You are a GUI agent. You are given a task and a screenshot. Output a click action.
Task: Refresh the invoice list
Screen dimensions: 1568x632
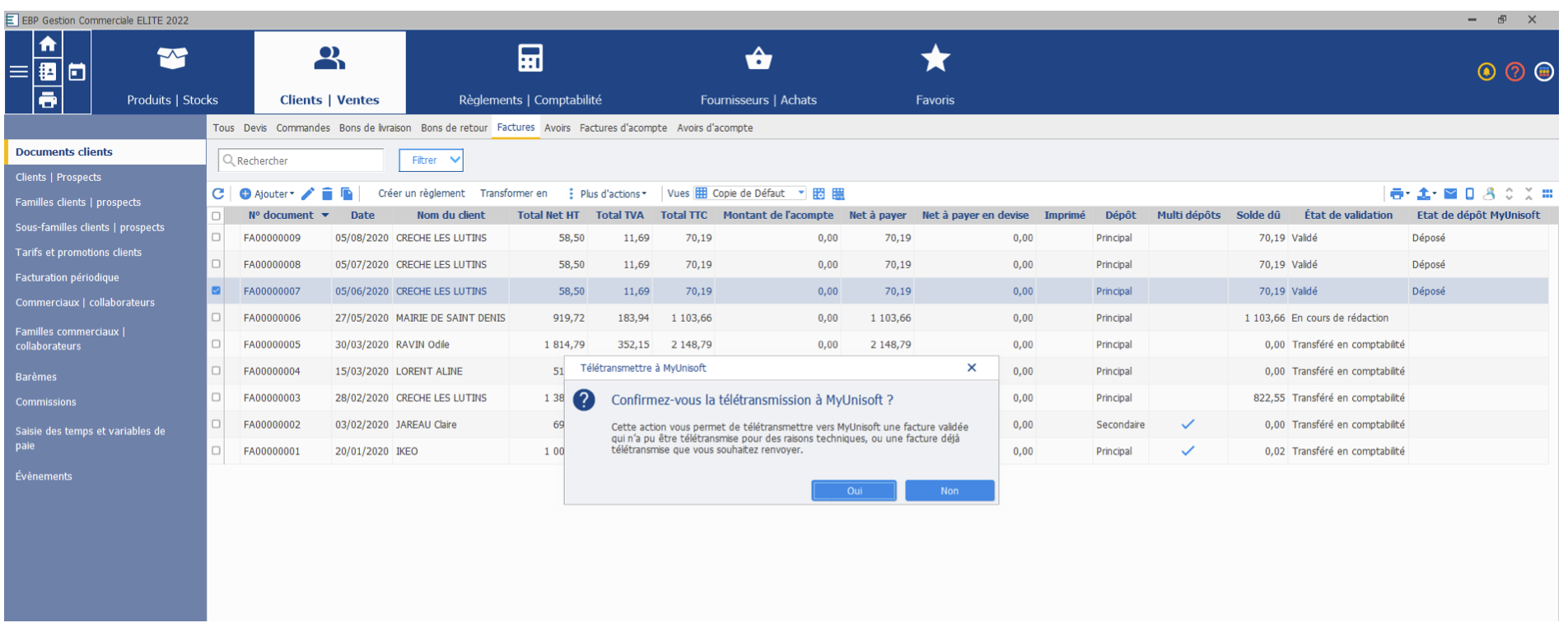click(x=218, y=194)
